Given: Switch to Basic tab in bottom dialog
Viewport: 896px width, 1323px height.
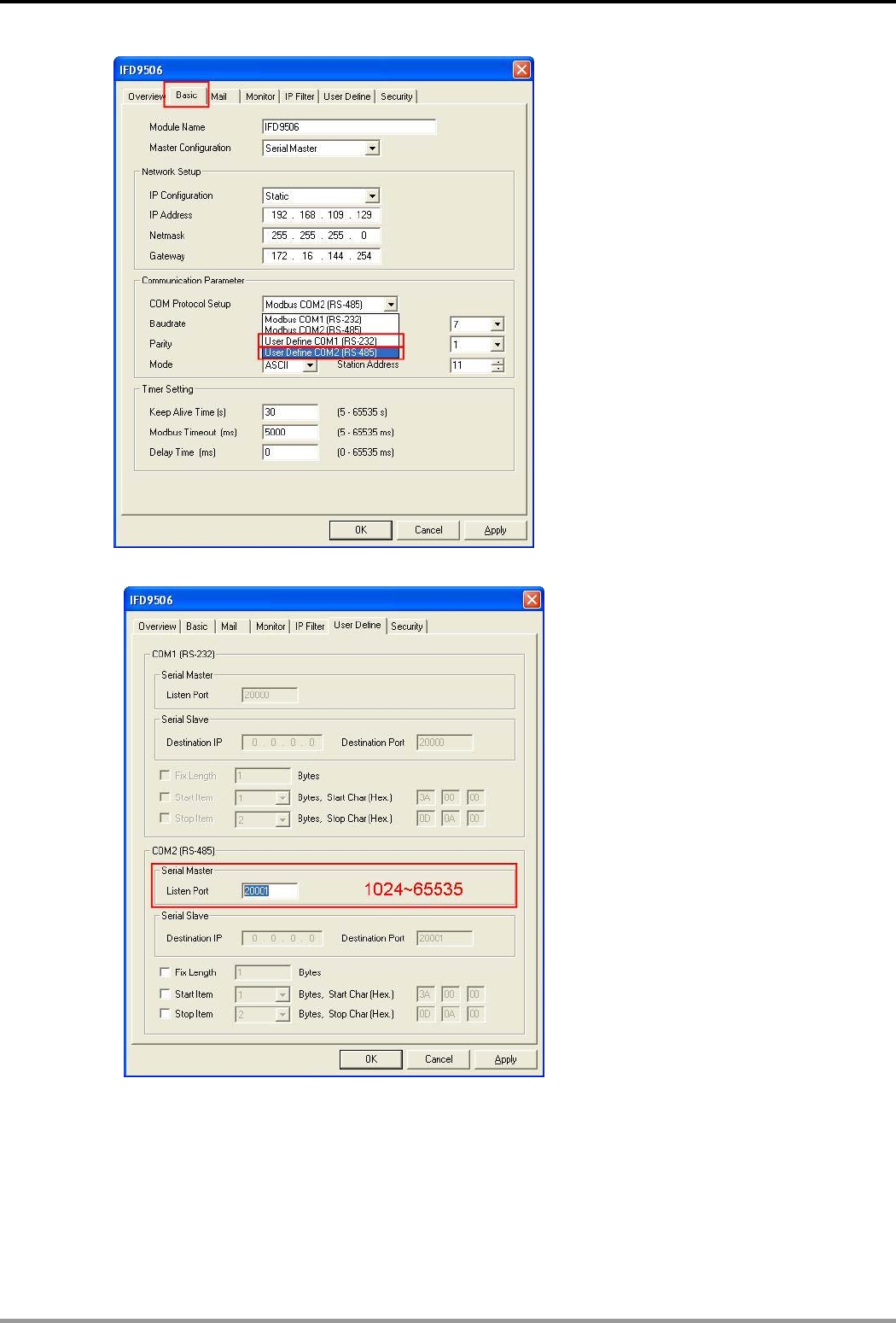Looking at the screenshot, I should point(197,627).
